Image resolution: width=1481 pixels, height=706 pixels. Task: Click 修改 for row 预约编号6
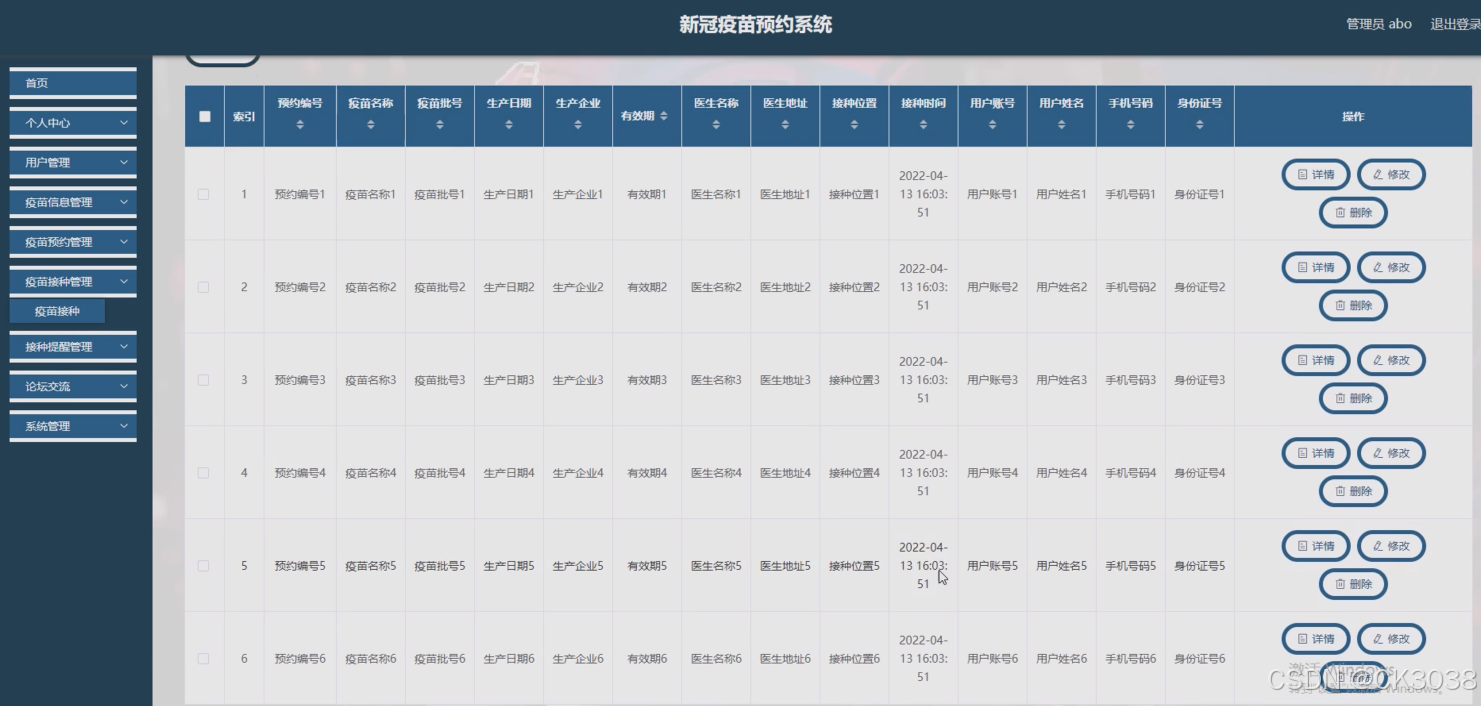pyautogui.click(x=1391, y=639)
